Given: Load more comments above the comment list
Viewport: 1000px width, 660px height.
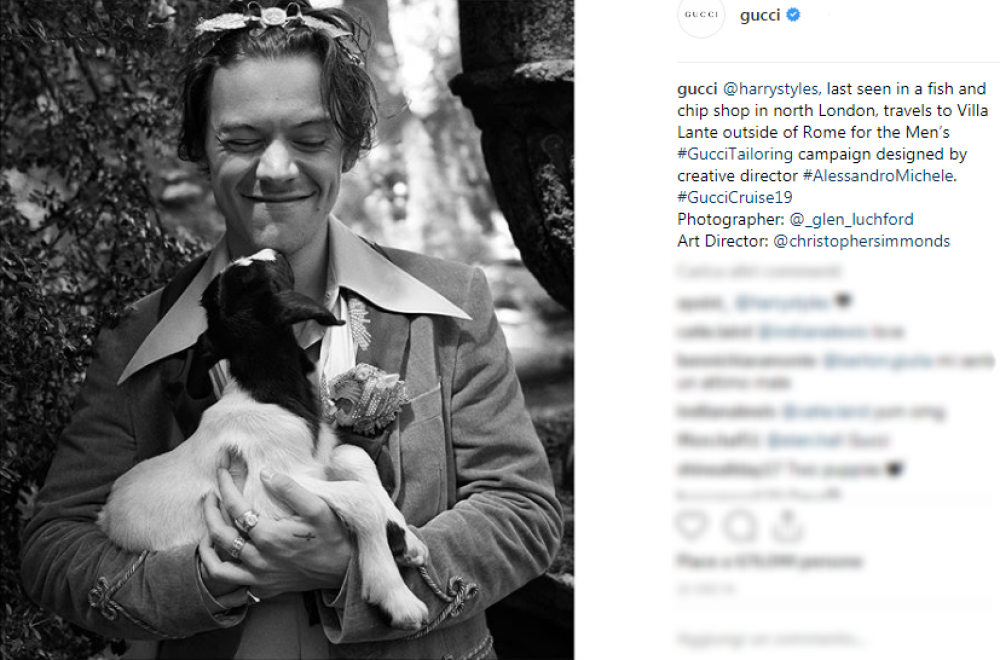Looking at the screenshot, I should point(759,272).
